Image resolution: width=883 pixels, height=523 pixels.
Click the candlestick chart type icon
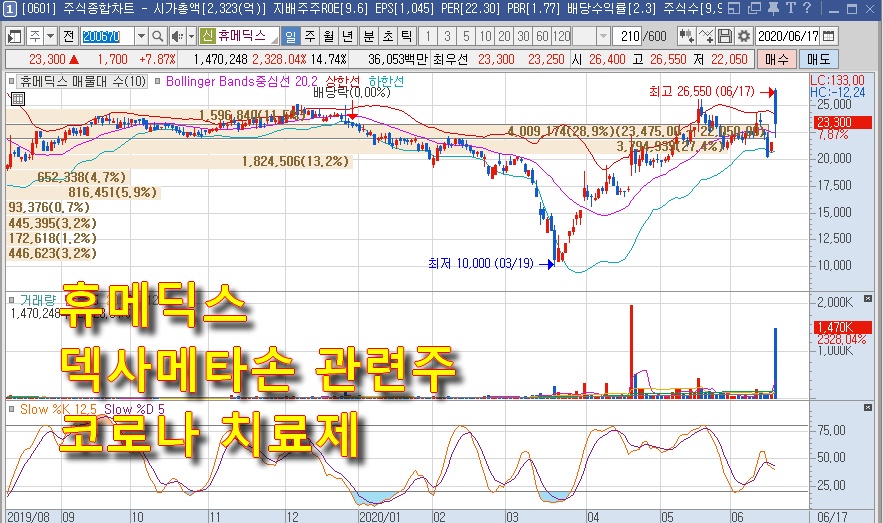tap(686, 37)
